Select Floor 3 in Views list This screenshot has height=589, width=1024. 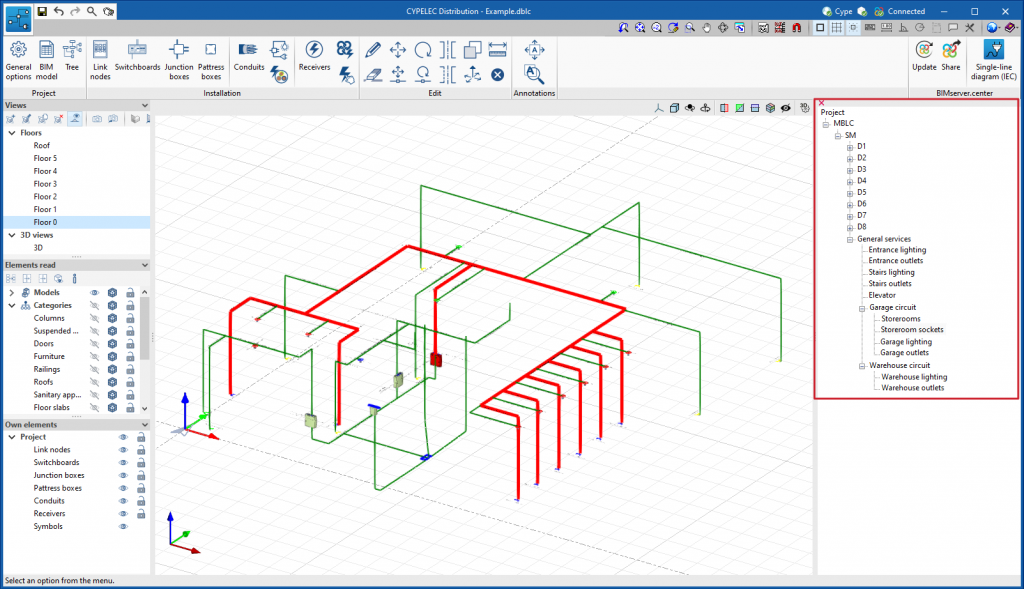point(45,184)
